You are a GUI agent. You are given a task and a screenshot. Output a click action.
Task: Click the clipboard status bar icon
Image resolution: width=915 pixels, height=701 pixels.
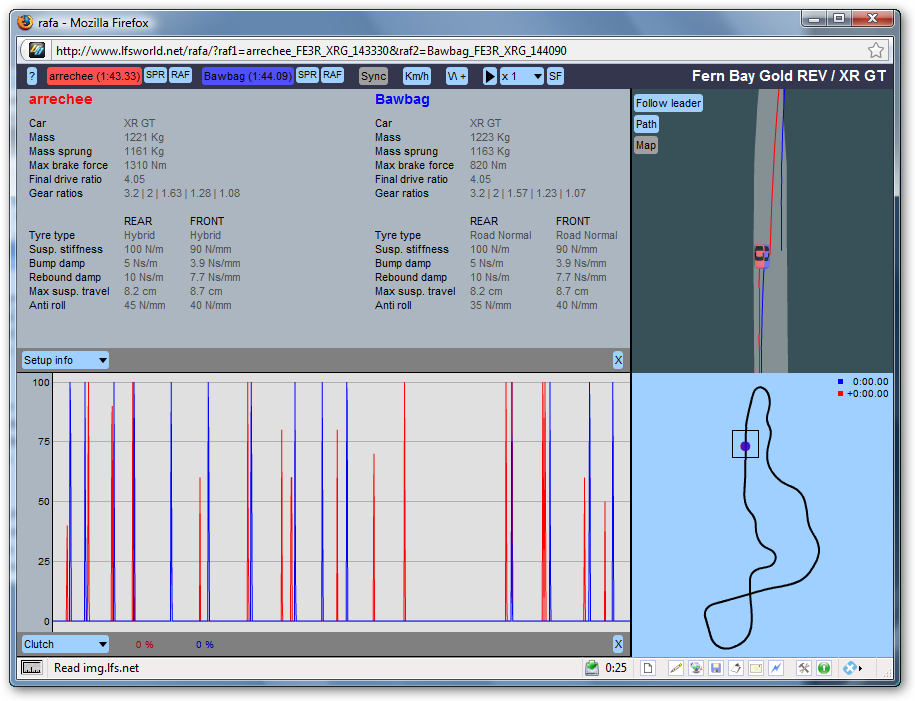pyautogui.click(x=736, y=668)
